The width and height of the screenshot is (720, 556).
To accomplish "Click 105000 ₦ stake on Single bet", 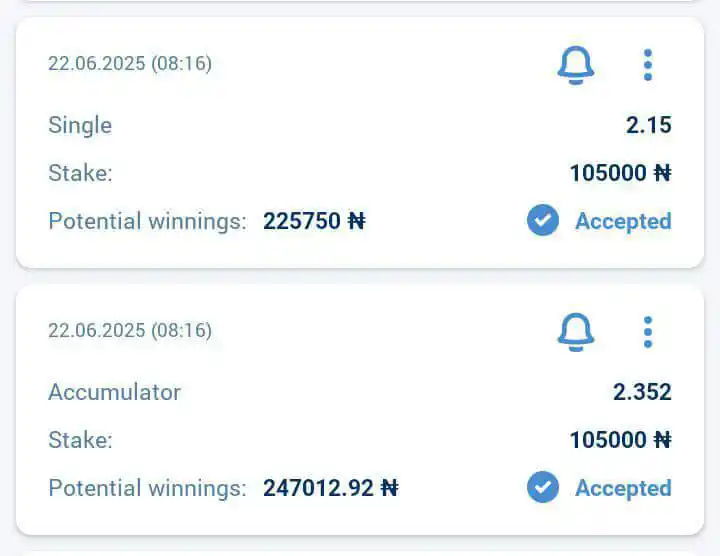I will tap(621, 173).
